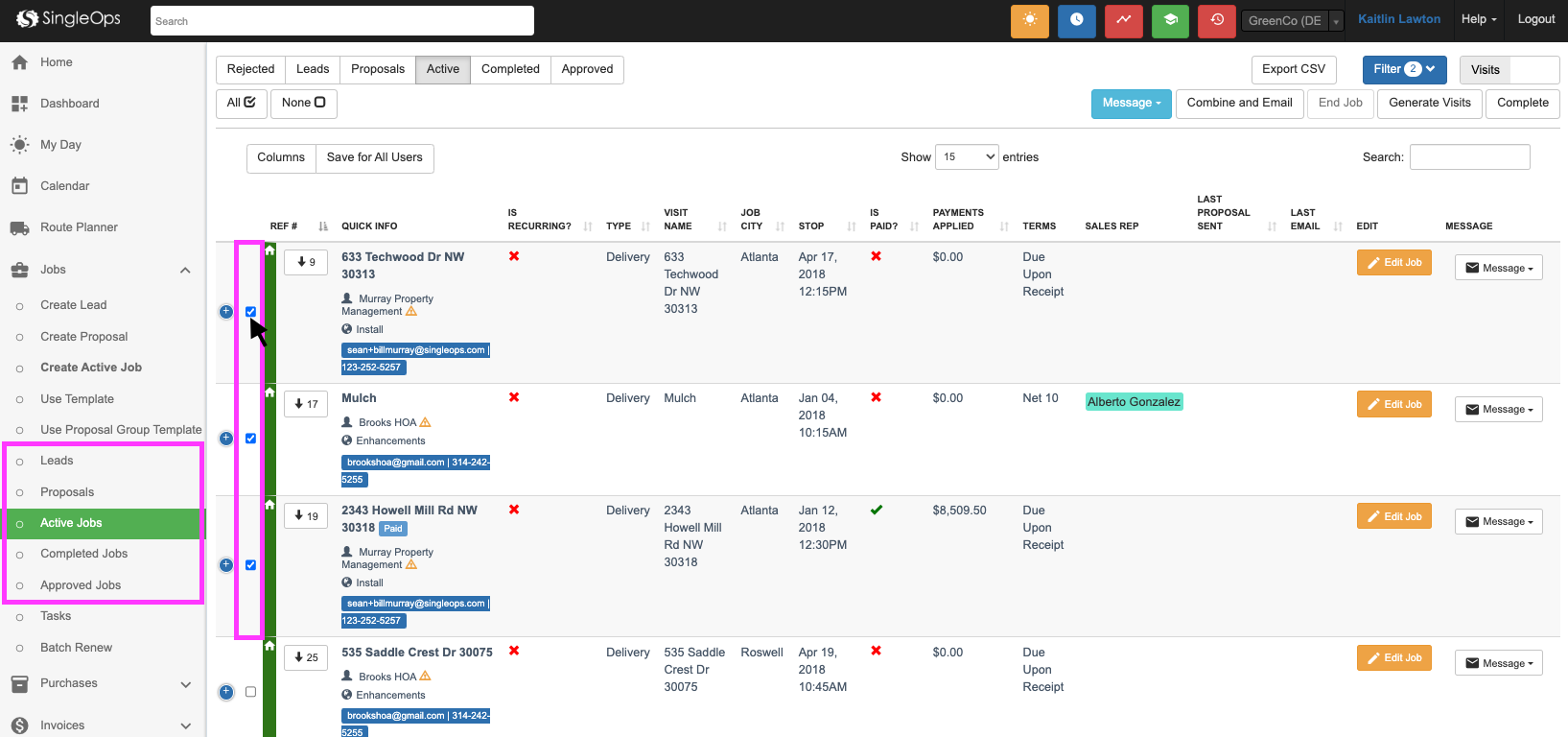Image resolution: width=1568 pixels, height=737 pixels.
Task: Sort by Last Proposal Sent column
Action: (1273, 226)
